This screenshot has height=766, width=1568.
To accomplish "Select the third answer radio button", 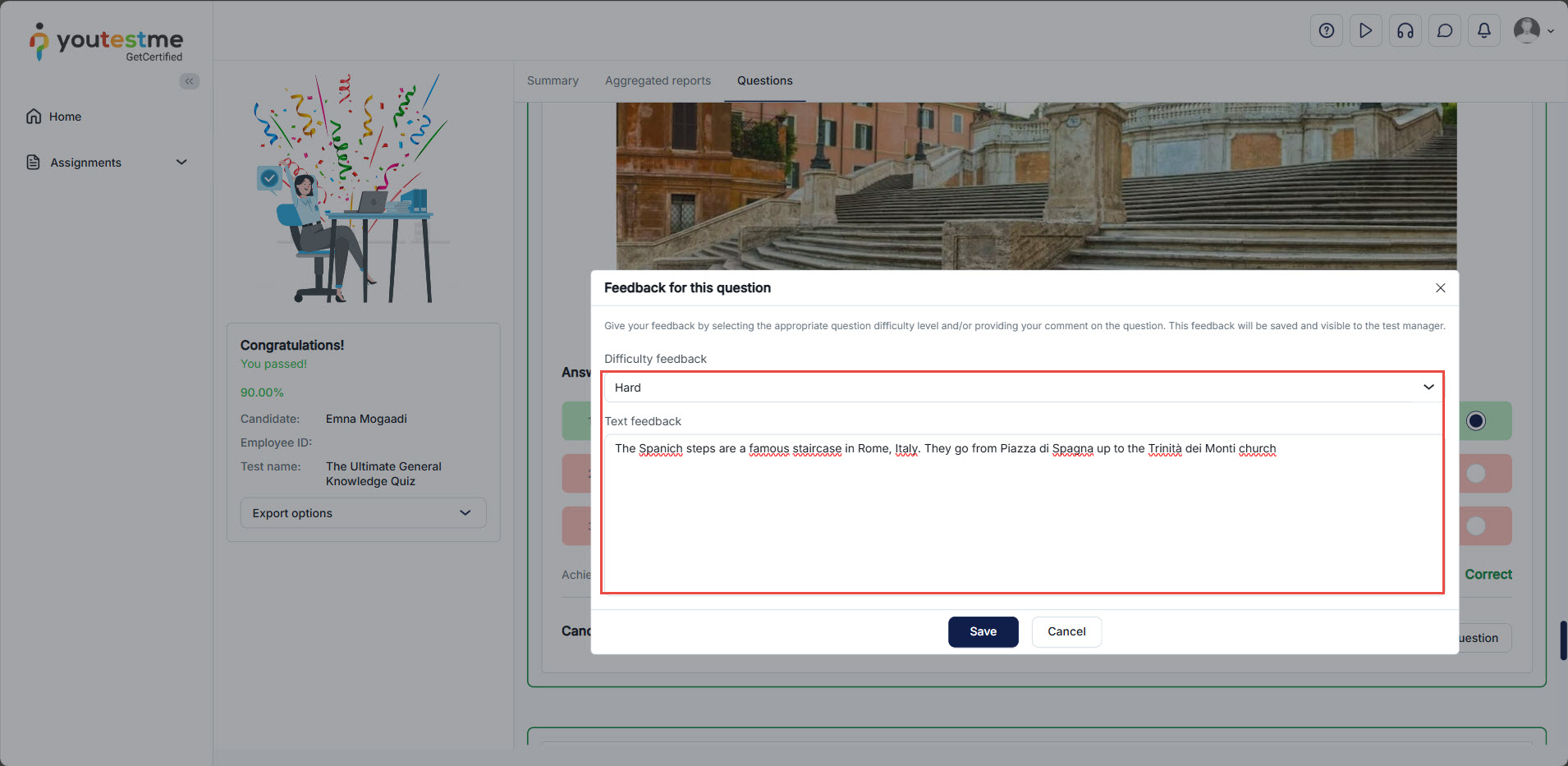I will coord(1475,526).
